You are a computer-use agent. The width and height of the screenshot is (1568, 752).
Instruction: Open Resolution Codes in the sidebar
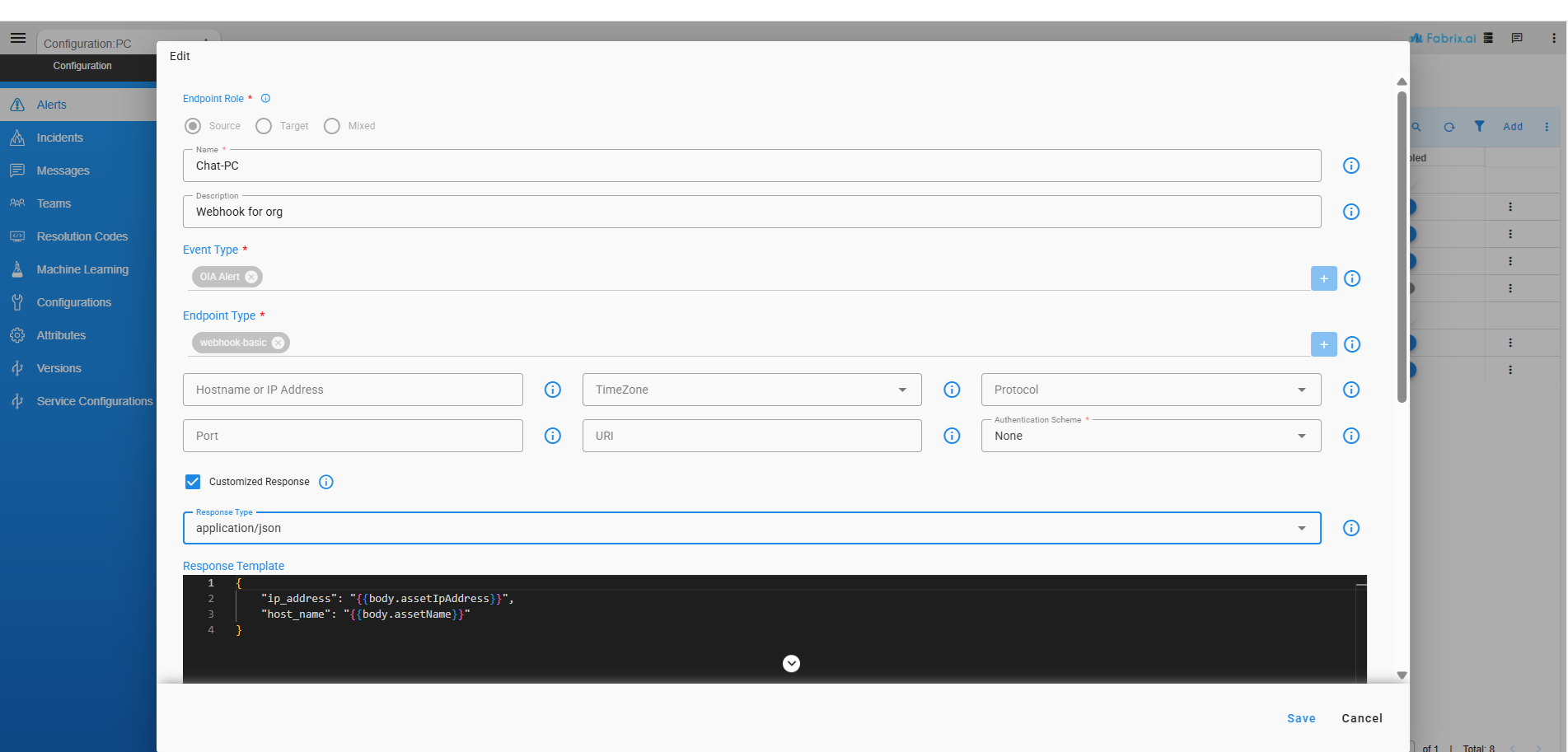[x=78, y=236]
